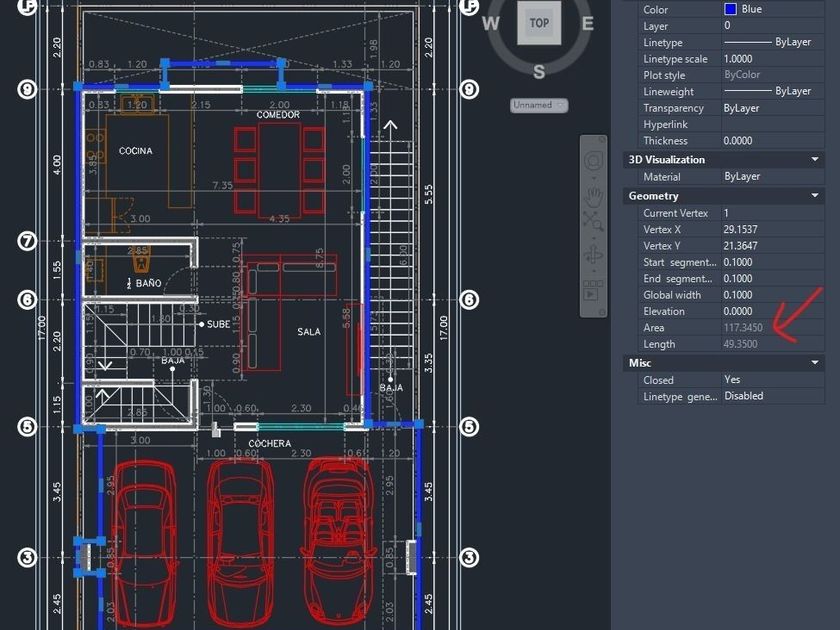Select the Layer value field showing 0
This screenshot has width=840, height=630.
772,26
